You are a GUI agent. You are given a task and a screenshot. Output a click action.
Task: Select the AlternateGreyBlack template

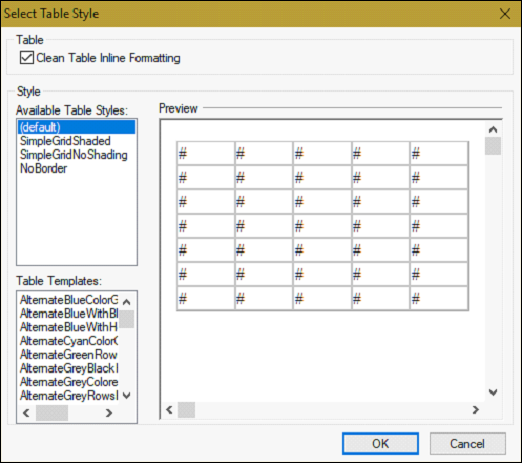pyautogui.click(x=69, y=368)
